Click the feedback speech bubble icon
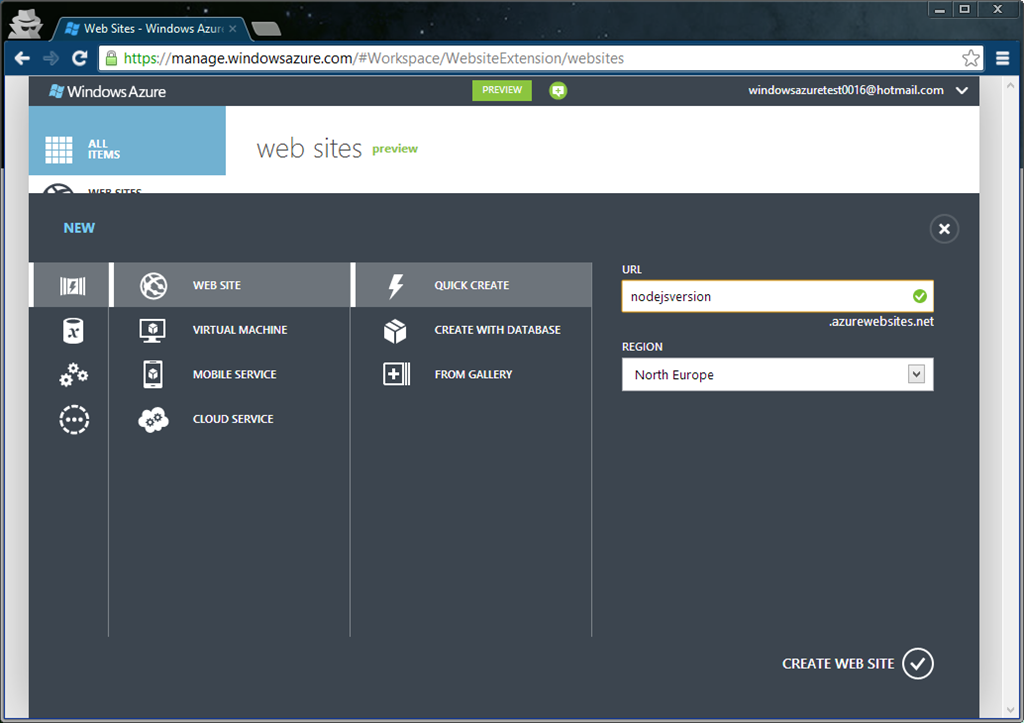The width and height of the screenshot is (1024, 723). click(558, 91)
